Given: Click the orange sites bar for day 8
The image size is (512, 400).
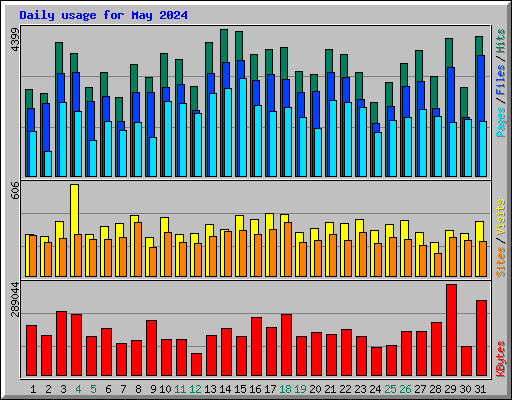Looking at the screenshot, I should click(x=138, y=249).
